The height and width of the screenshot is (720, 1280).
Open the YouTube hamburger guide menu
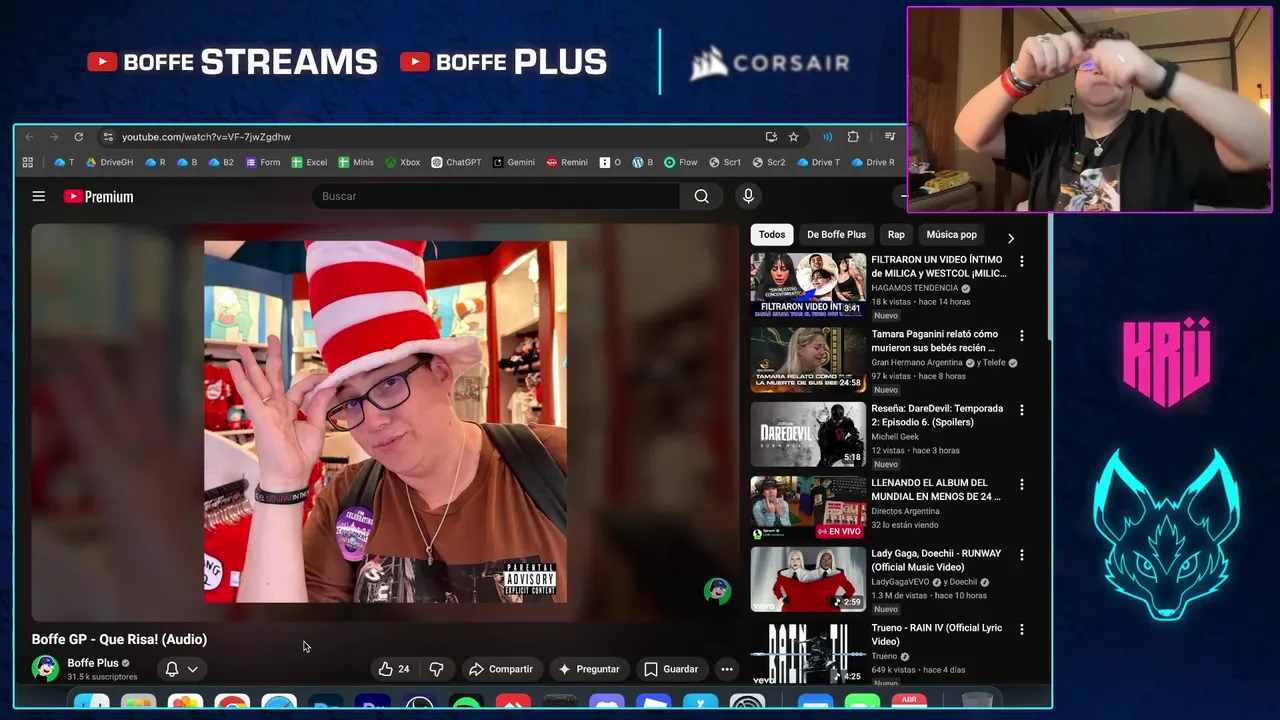[x=39, y=196]
